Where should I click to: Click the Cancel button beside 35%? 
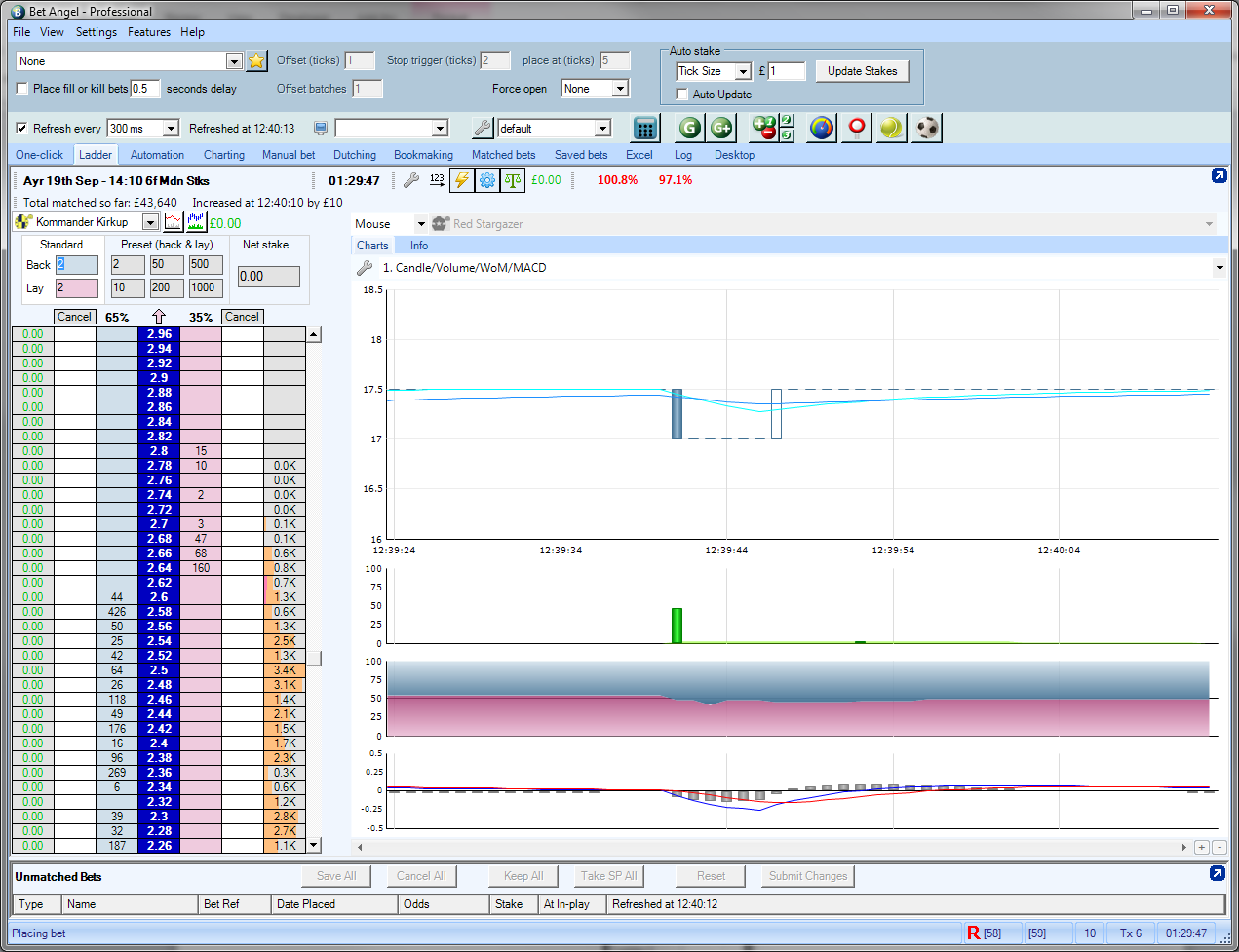[242, 317]
